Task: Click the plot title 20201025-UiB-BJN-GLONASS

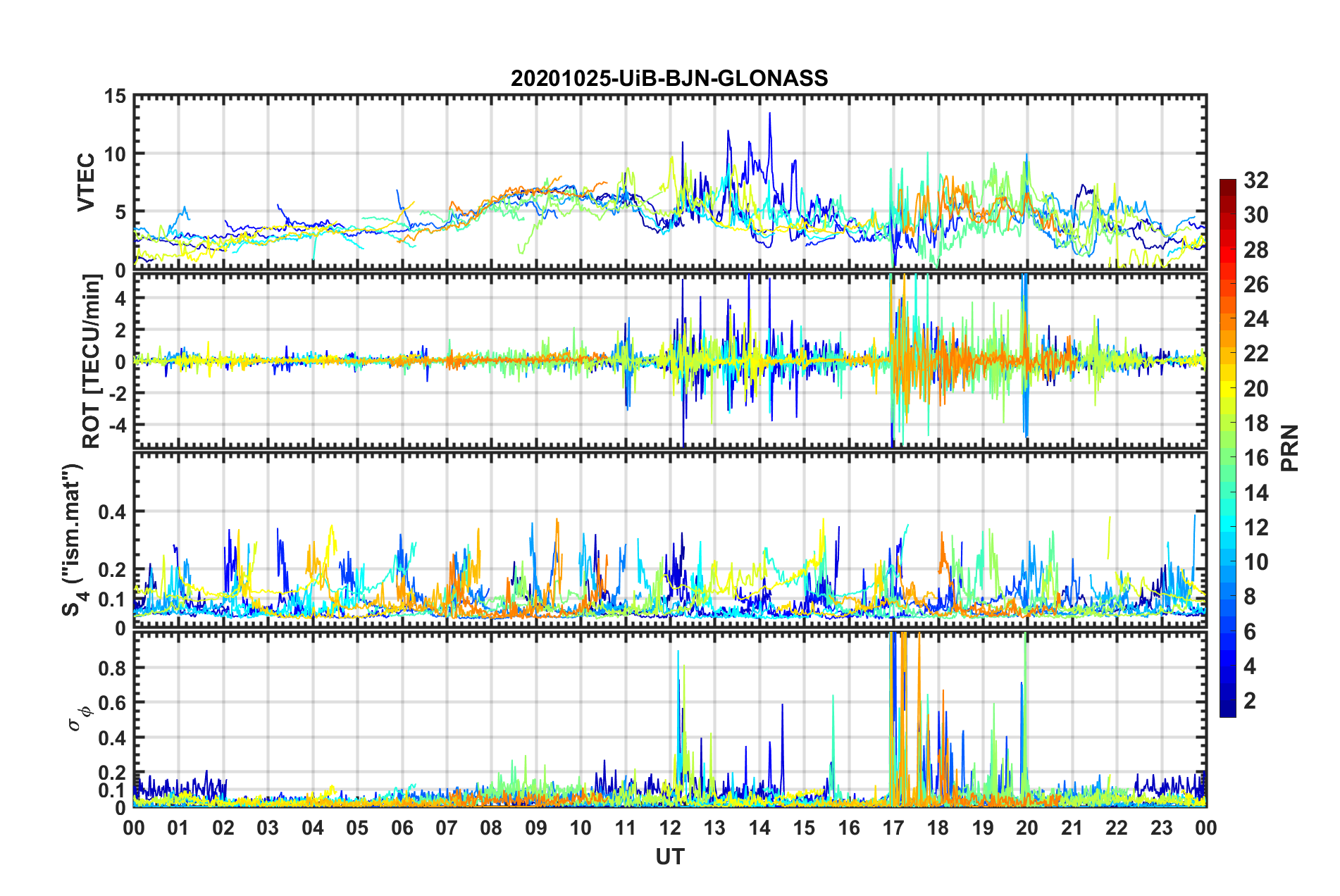Action: (669, 78)
